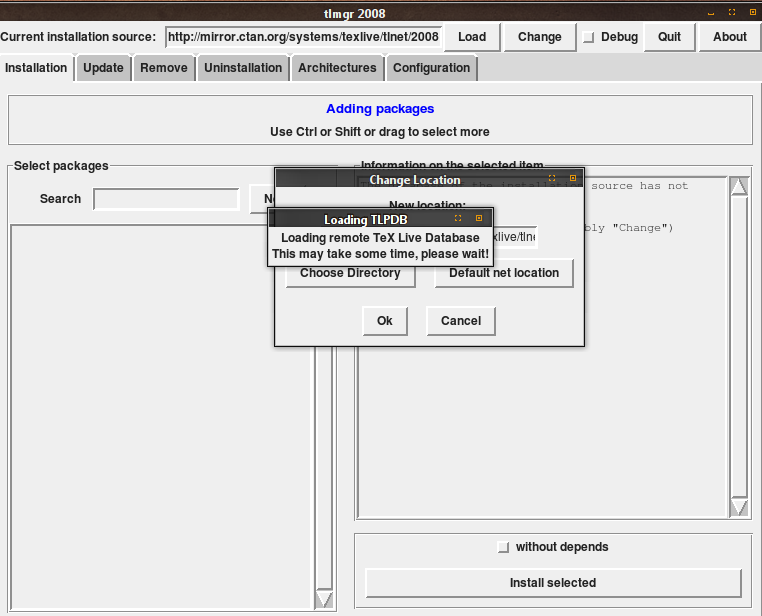Go to the Uninstallation tab
This screenshot has height=616, width=762.
243,68
